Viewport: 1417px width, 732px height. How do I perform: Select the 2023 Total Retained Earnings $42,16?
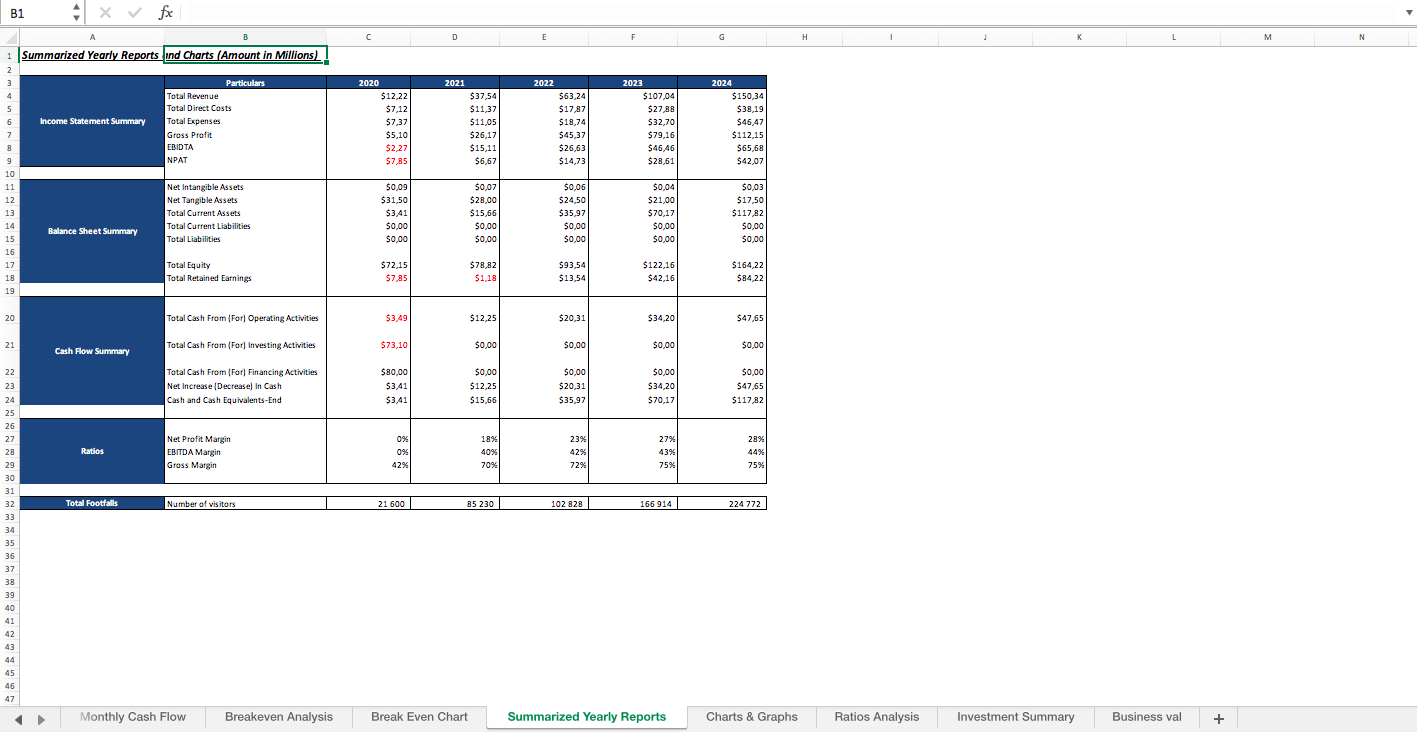tap(633, 278)
